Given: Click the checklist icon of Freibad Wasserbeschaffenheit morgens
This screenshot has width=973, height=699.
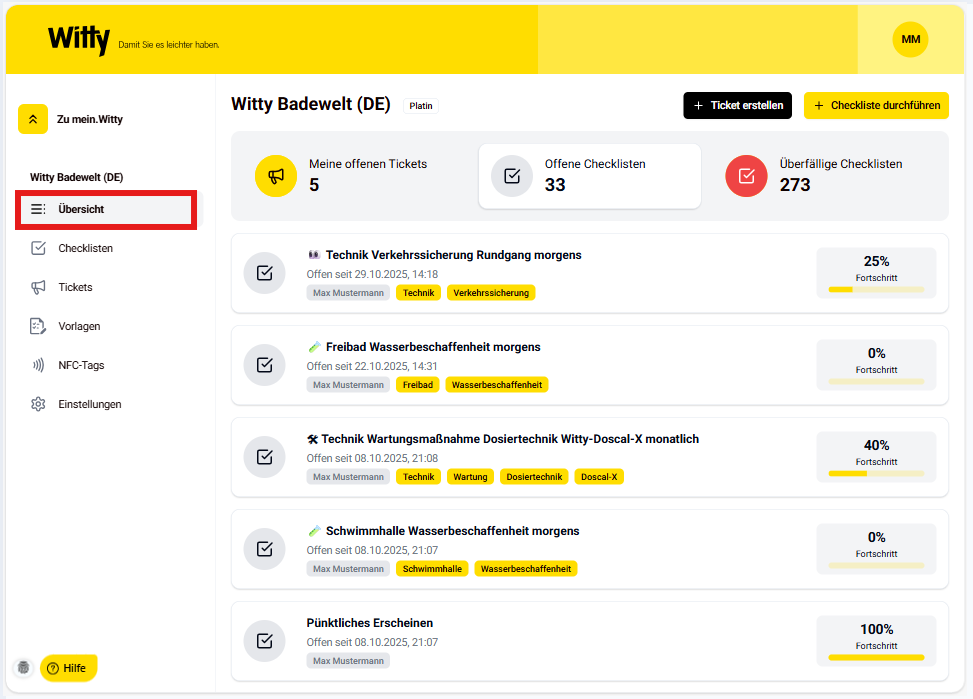Looking at the screenshot, I should point(264,365).
